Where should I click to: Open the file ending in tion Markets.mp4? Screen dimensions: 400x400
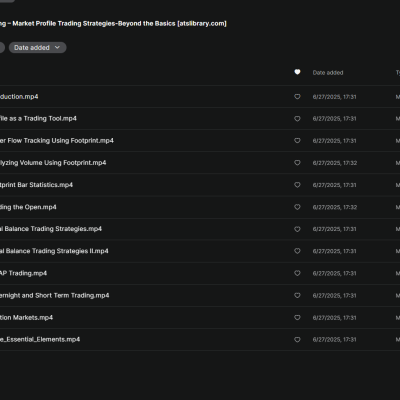pos(26,318)
